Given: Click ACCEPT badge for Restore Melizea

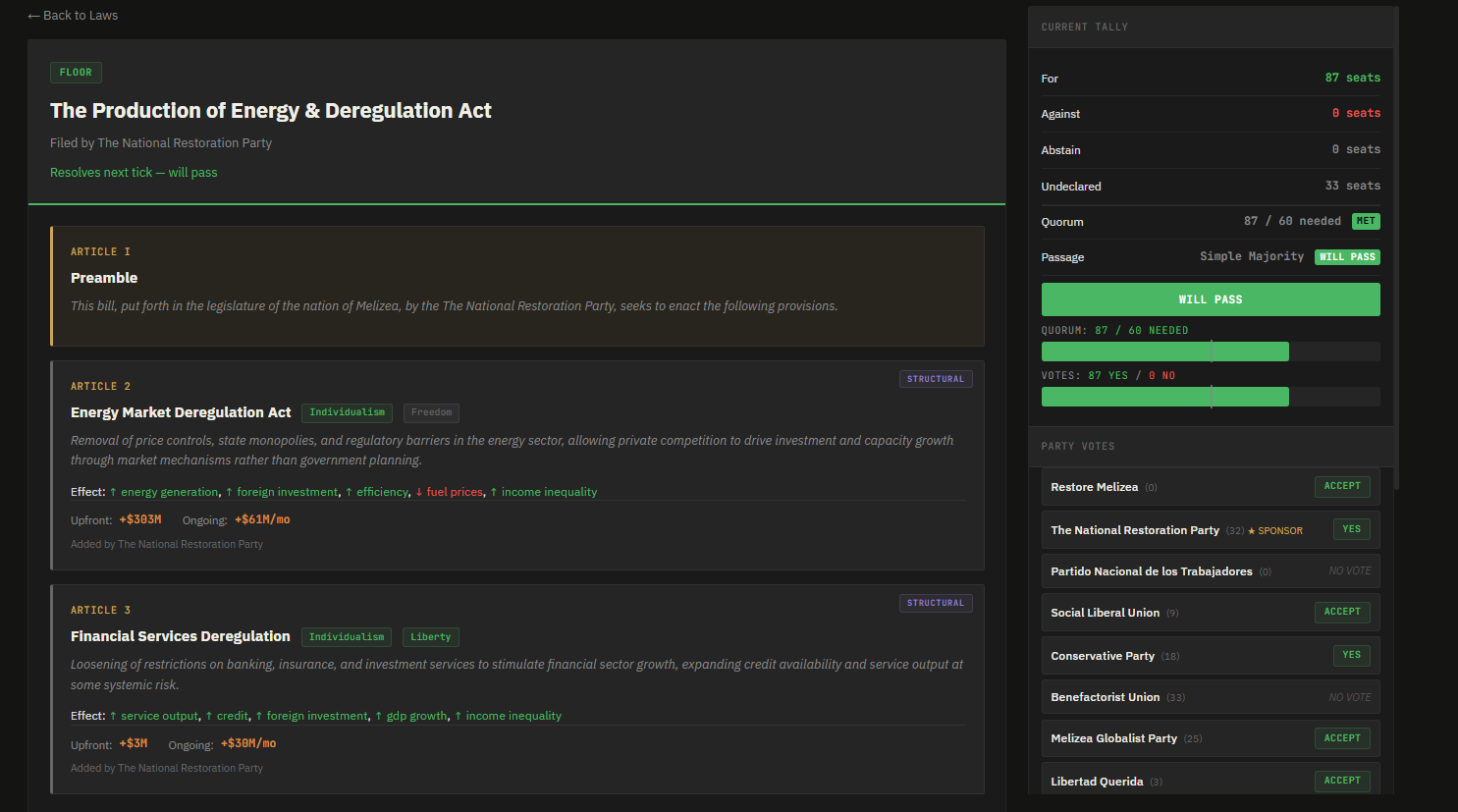Looking at the screenshot, I should click(x=1341, y=487).
